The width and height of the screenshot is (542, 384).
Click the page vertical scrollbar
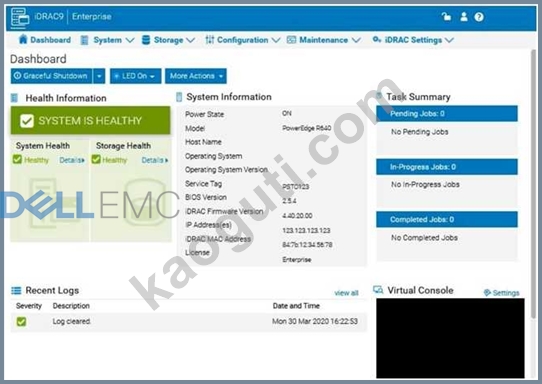coord(533,183)
